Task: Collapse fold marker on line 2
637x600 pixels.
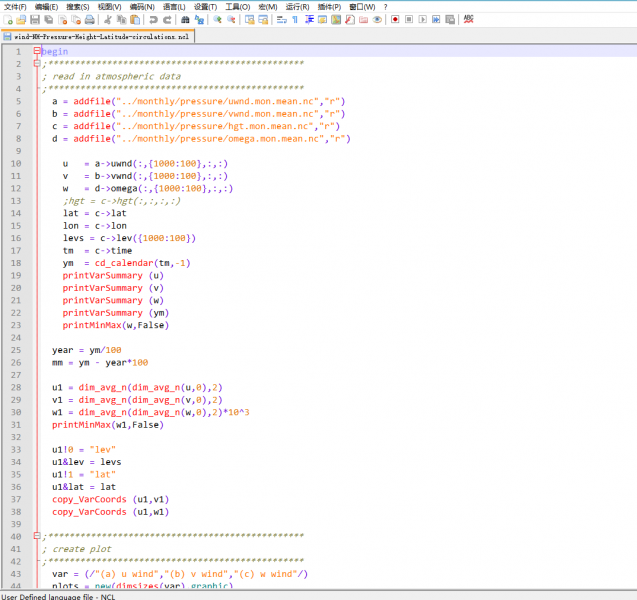Action: tap(37, 64)
